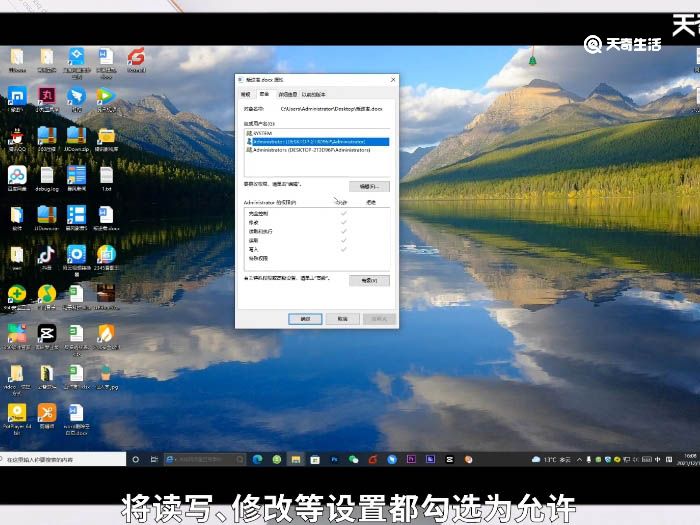
Task: Click the Microsoft Edge taskbar icon
Action: pos(257,459)
